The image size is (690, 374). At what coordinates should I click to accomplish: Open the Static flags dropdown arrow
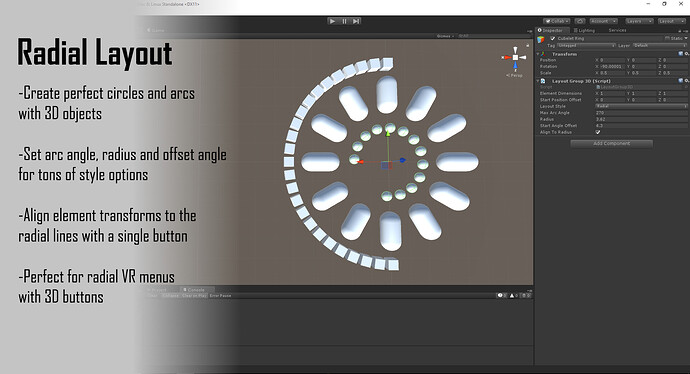click(x=686, y=38)
